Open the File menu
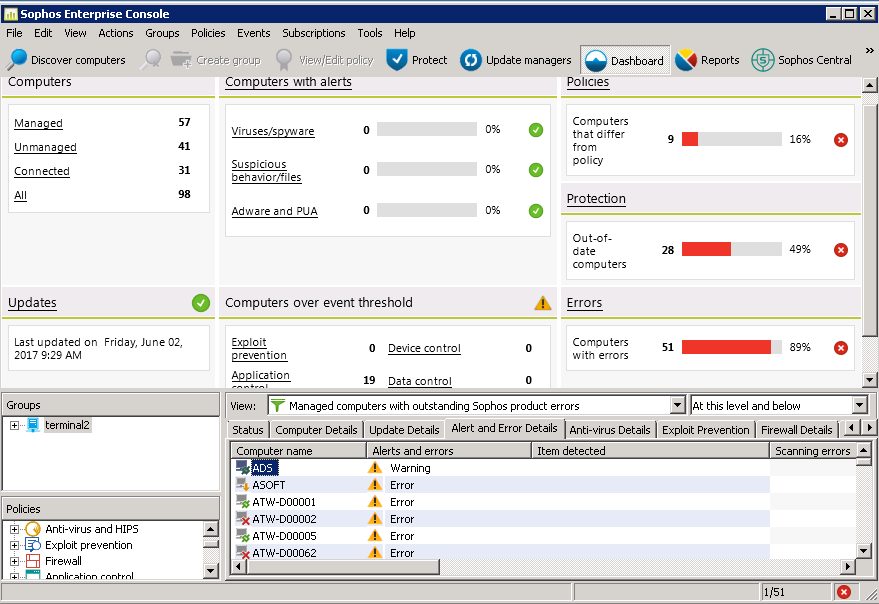Screen dimensions: 879x604 pyautogui.click(x=14, y=33)
